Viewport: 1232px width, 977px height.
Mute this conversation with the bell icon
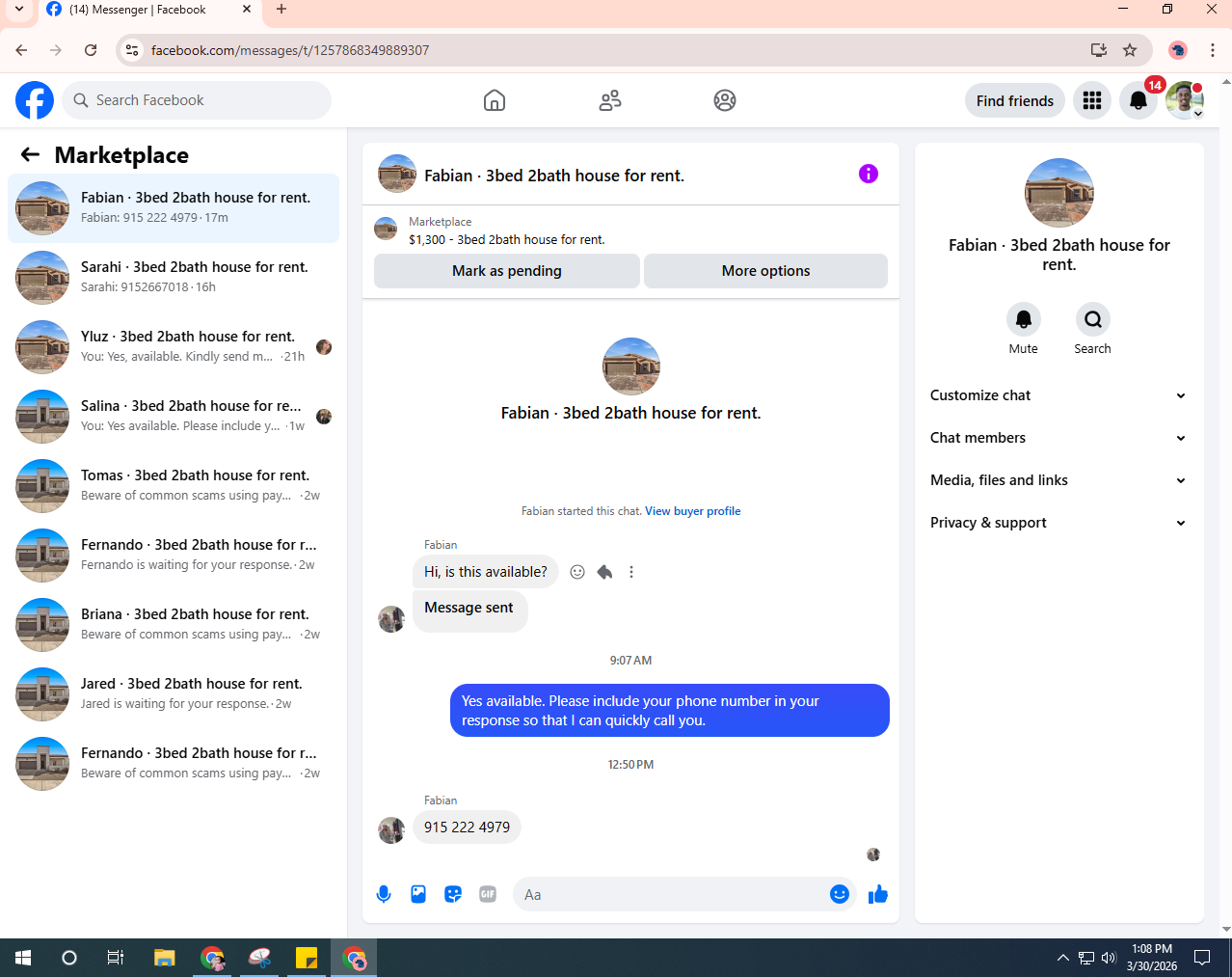click(x=1024, y=319)
